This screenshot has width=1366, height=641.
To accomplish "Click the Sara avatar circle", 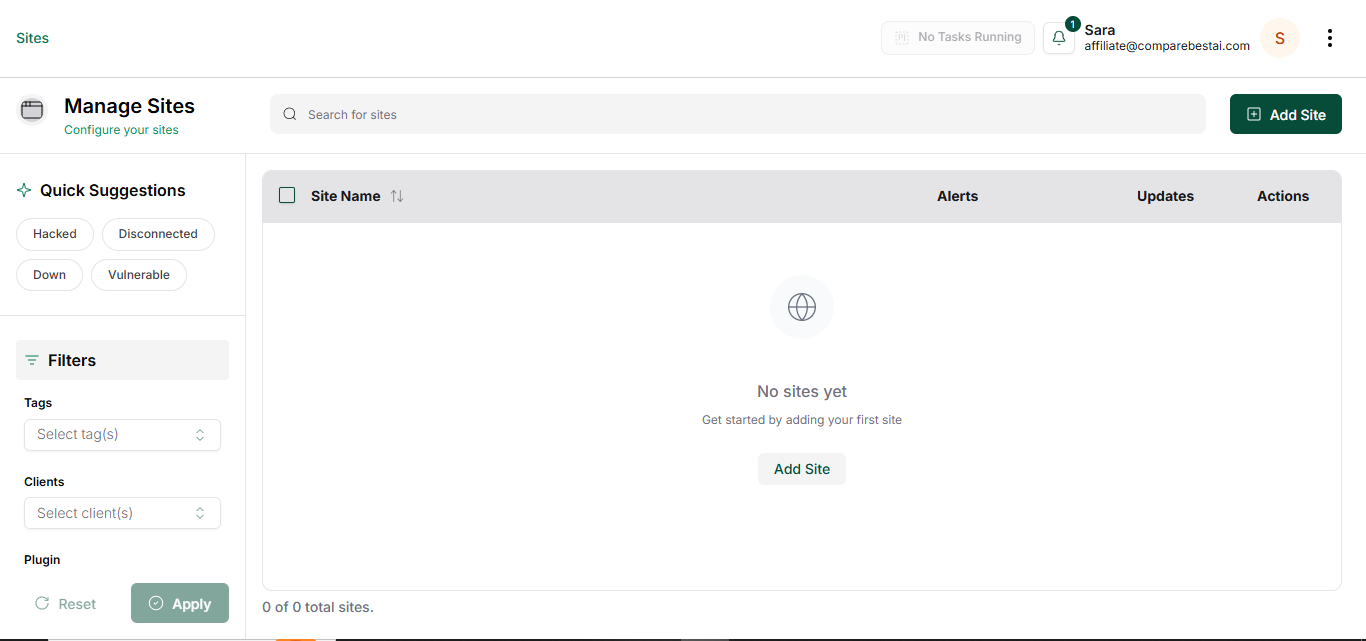I will 1279,38.
